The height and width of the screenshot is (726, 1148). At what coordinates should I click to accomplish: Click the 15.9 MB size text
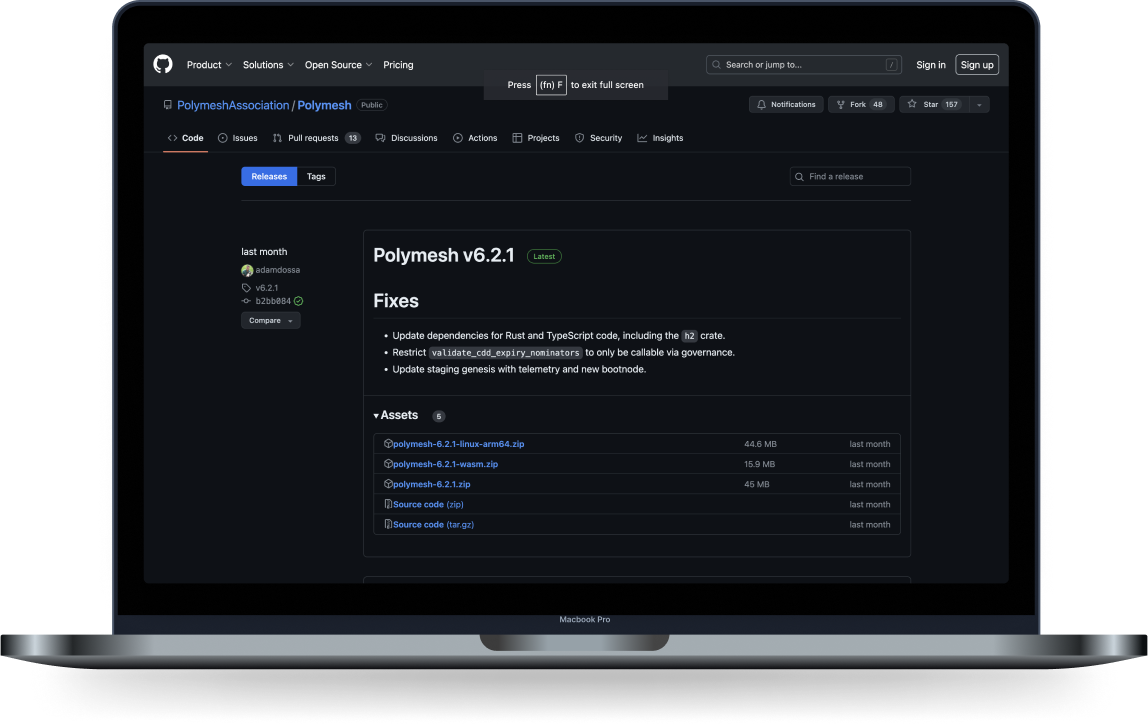tap(759, 464)
